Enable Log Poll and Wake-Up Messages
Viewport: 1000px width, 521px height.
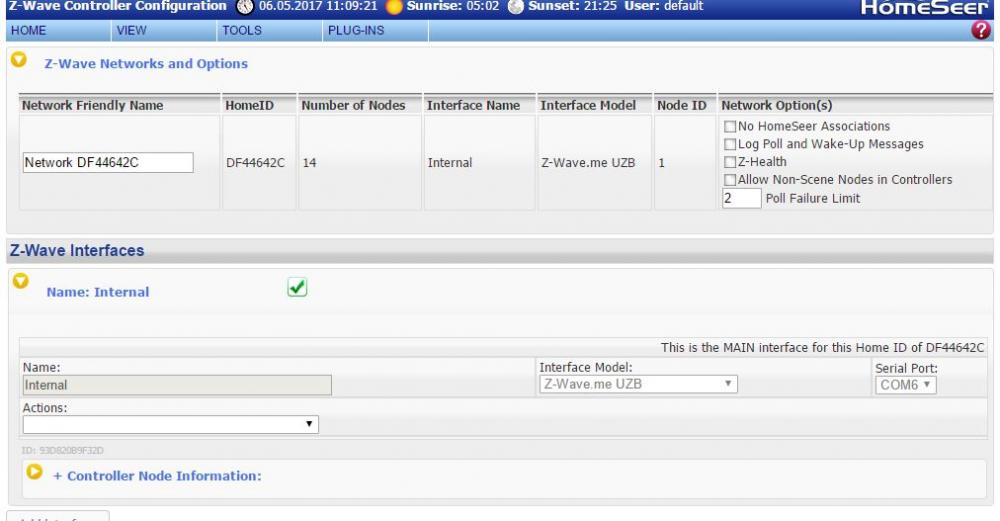point(730,144)
